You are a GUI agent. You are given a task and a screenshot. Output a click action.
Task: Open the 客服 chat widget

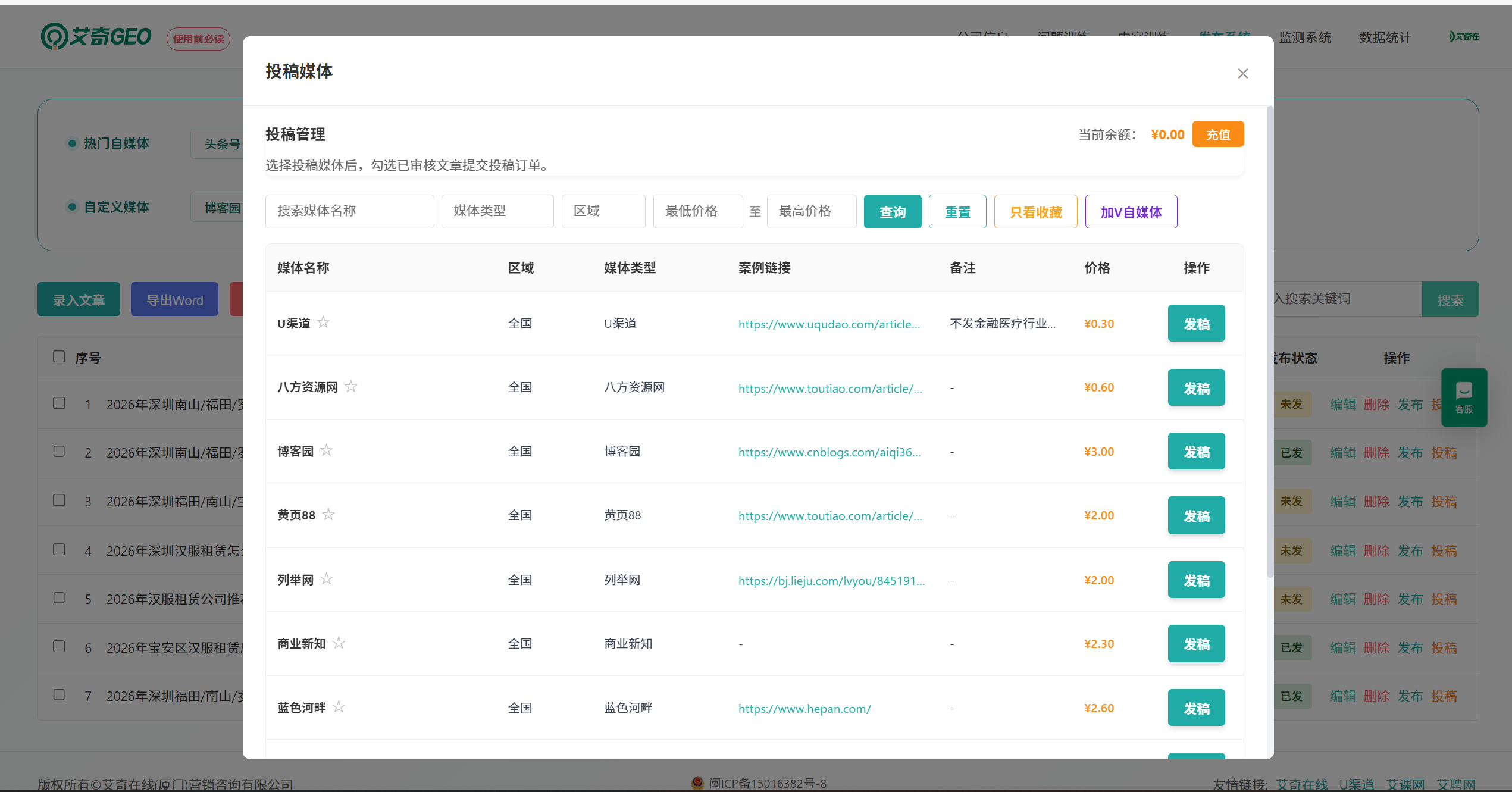pos(1464,397)
